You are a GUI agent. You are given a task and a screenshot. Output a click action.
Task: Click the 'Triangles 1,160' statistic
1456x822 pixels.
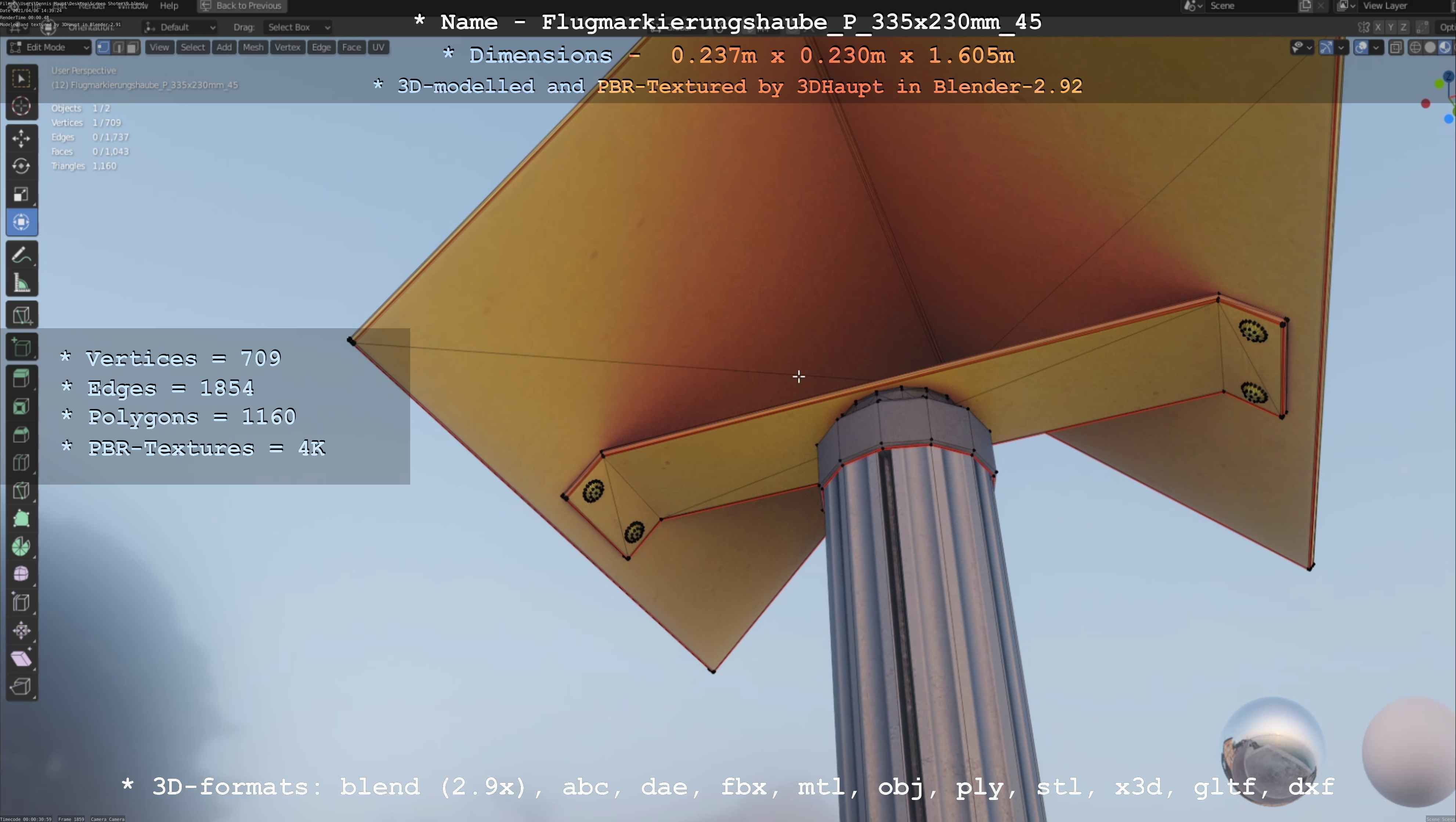pos(84,166)
